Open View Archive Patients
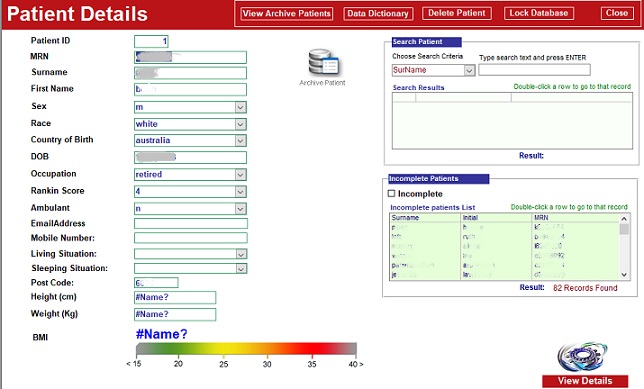The height and width of the screenshot is (389, 644). (286, 14)
